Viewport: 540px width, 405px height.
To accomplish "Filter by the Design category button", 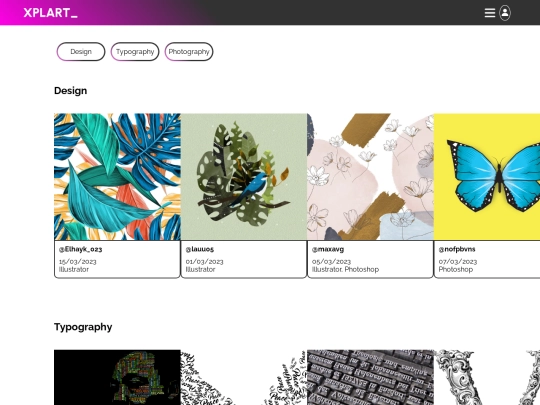I will pyautogui.click(x=81, y=52).
